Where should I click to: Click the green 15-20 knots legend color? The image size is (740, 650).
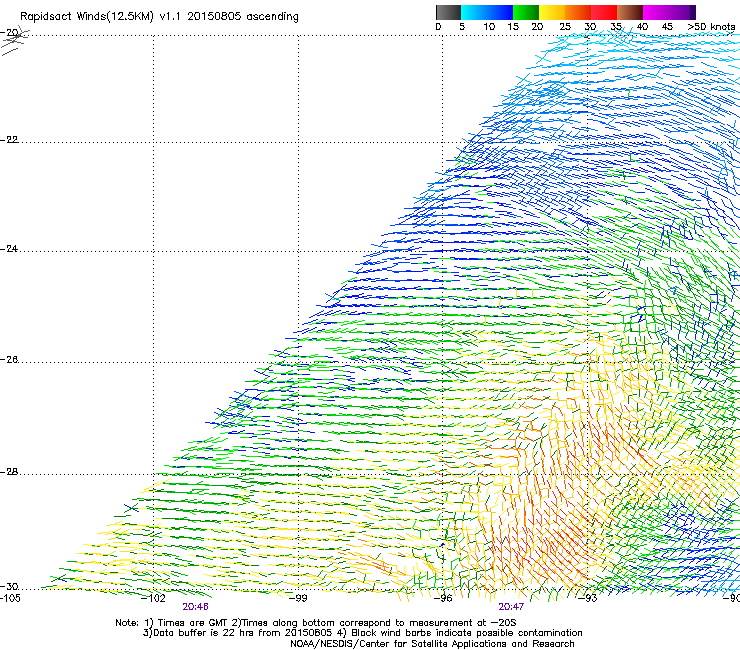(526, 12)
